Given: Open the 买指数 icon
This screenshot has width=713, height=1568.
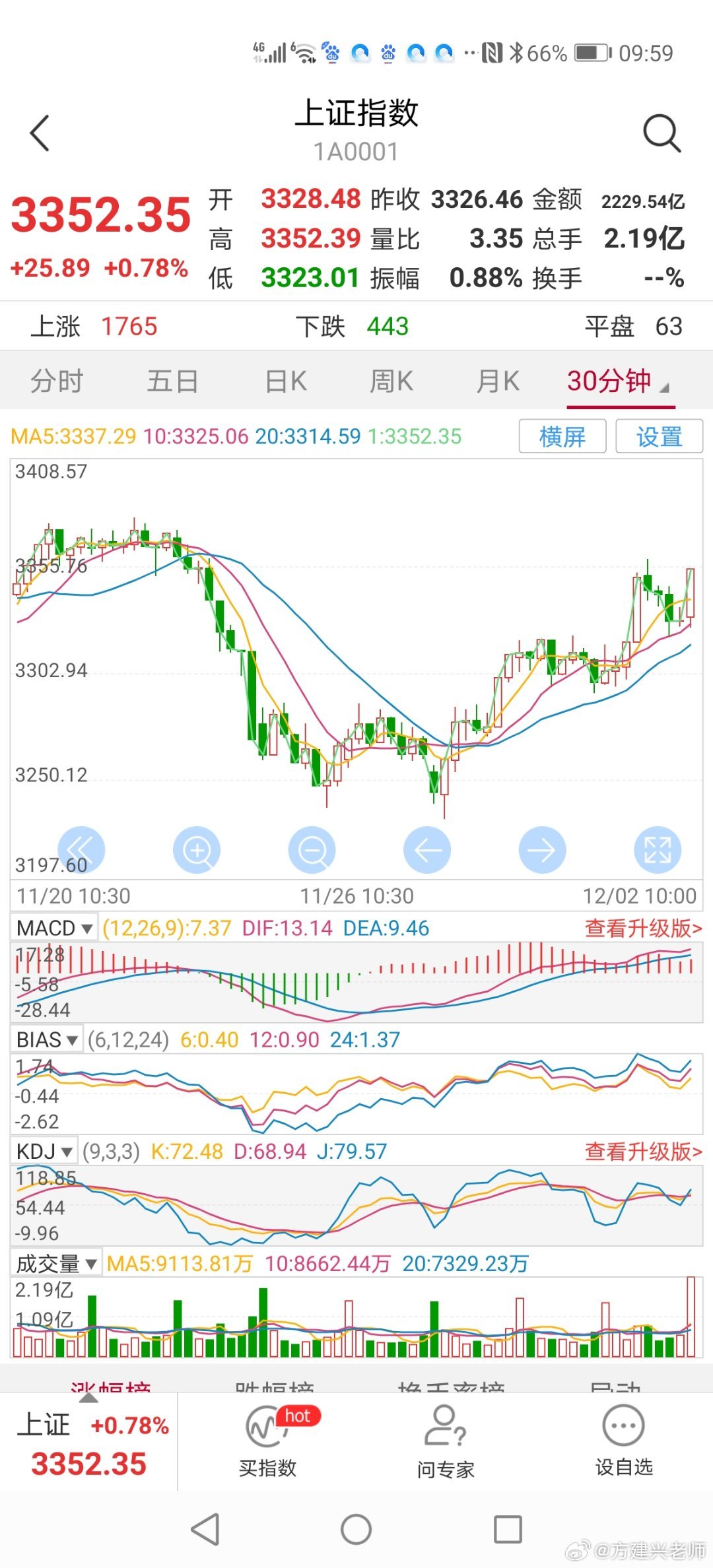Looking at the screenshot, I should click(x=267, y=1440).
